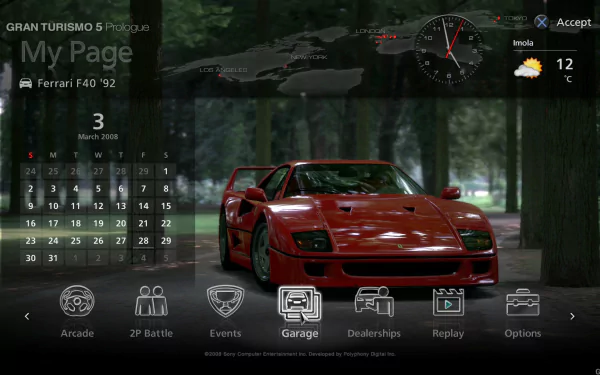
Task: Click the car icon beside Ferrari F40 '92
Action: coord(26,83)
